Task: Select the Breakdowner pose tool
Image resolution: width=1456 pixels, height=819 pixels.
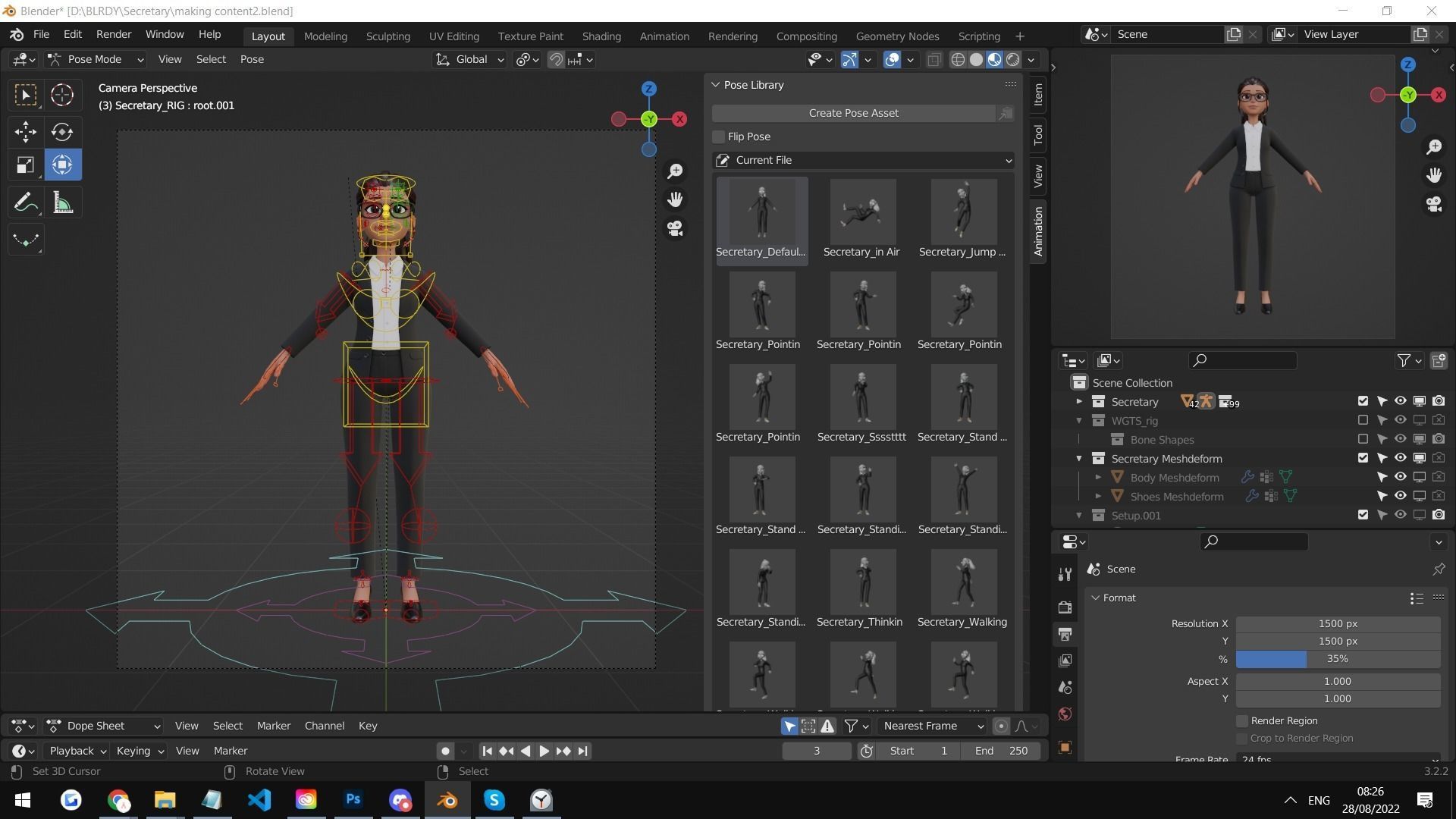Action: (26, 240)
